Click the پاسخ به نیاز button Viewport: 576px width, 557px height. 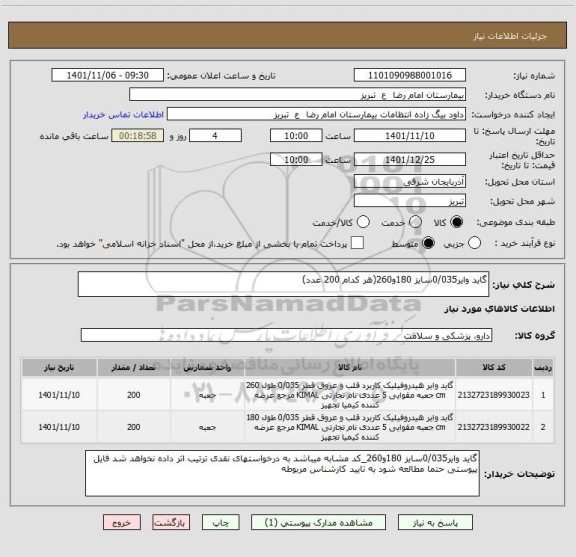pos(435,522)
